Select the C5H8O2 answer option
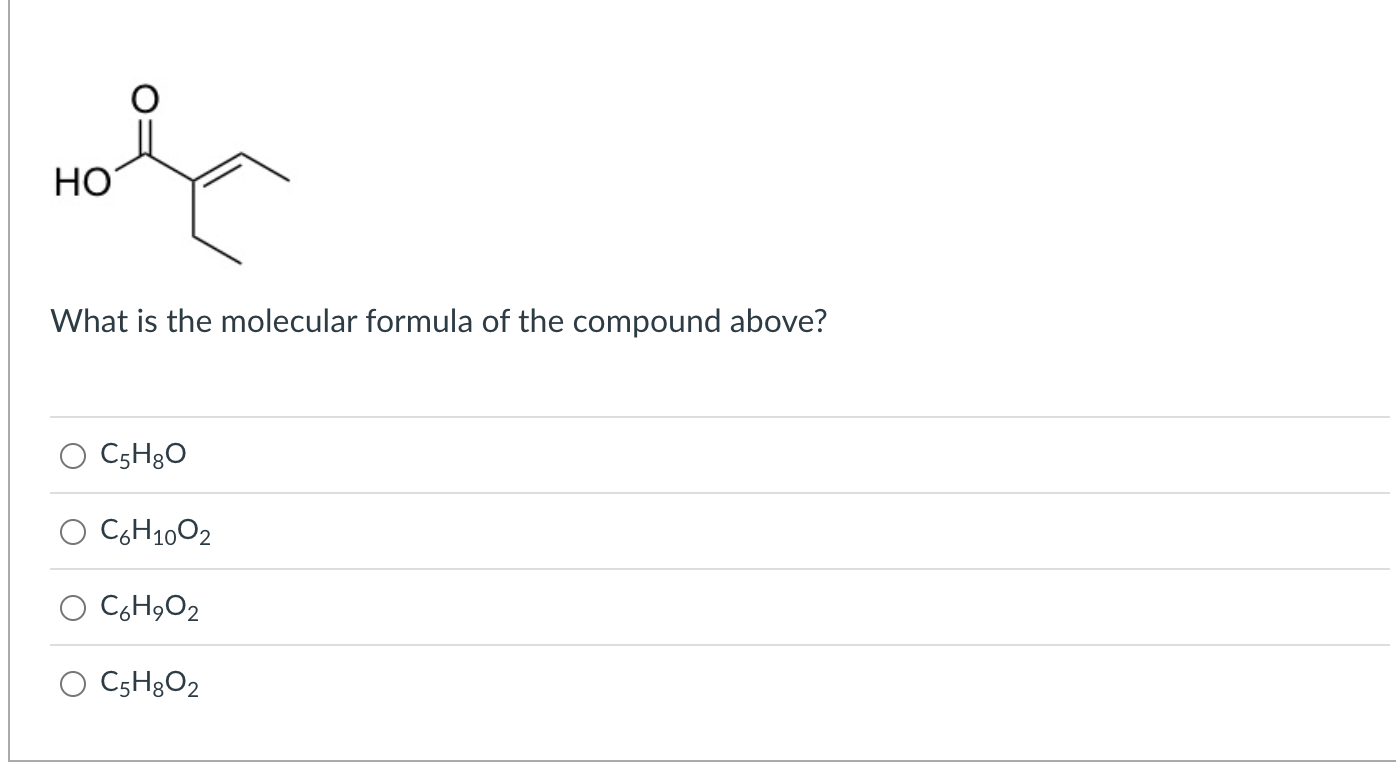This screenshot has height=780, width=1396. (149, 682)
